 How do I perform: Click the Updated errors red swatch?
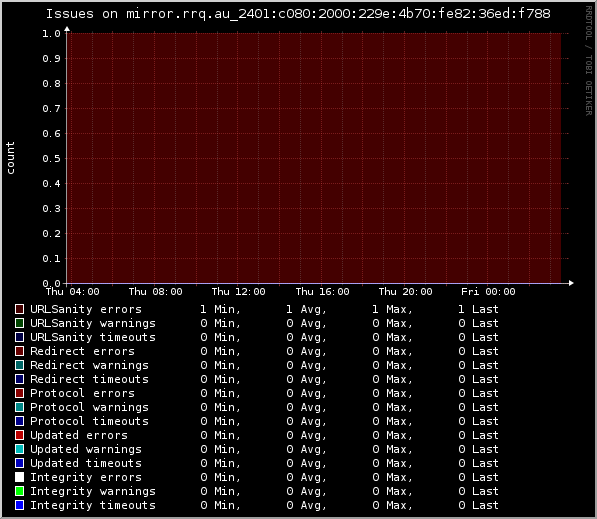coord(19,435)
